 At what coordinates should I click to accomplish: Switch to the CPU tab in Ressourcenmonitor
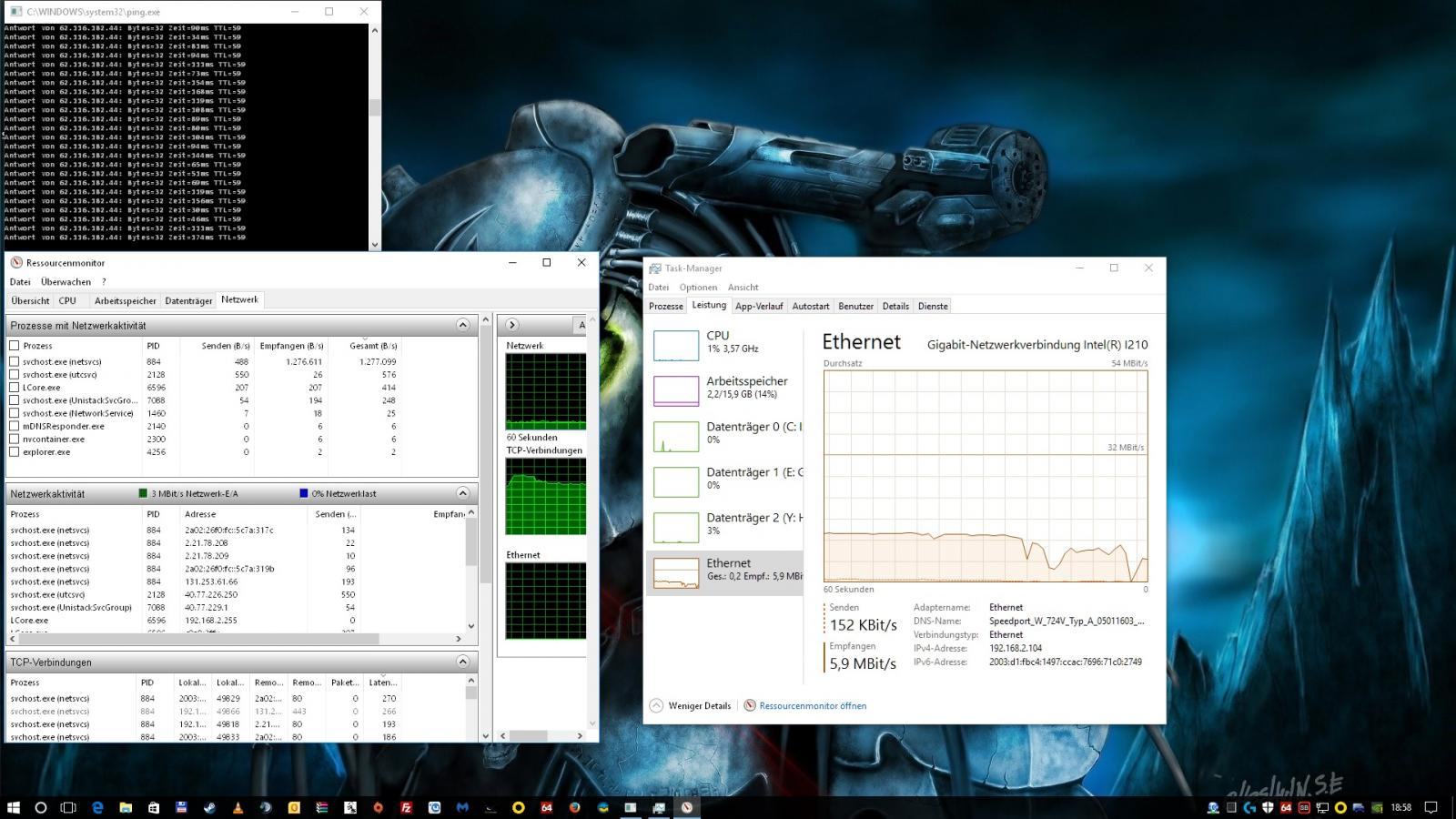coord(67,300)
